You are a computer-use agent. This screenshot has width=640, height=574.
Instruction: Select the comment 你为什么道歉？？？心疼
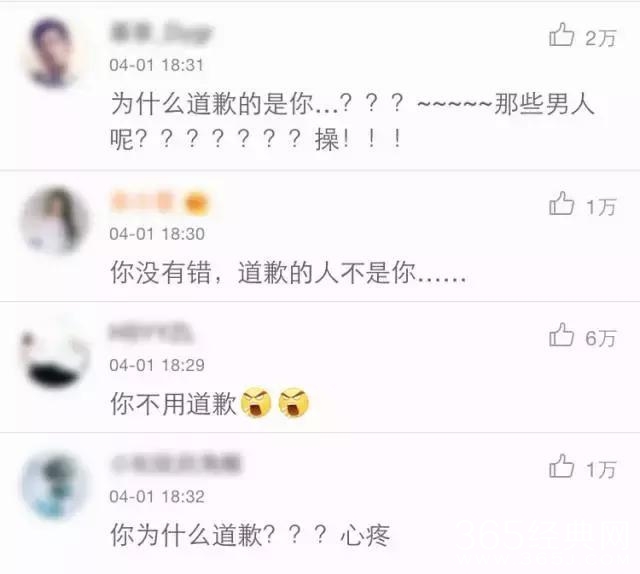pos(250,535)
